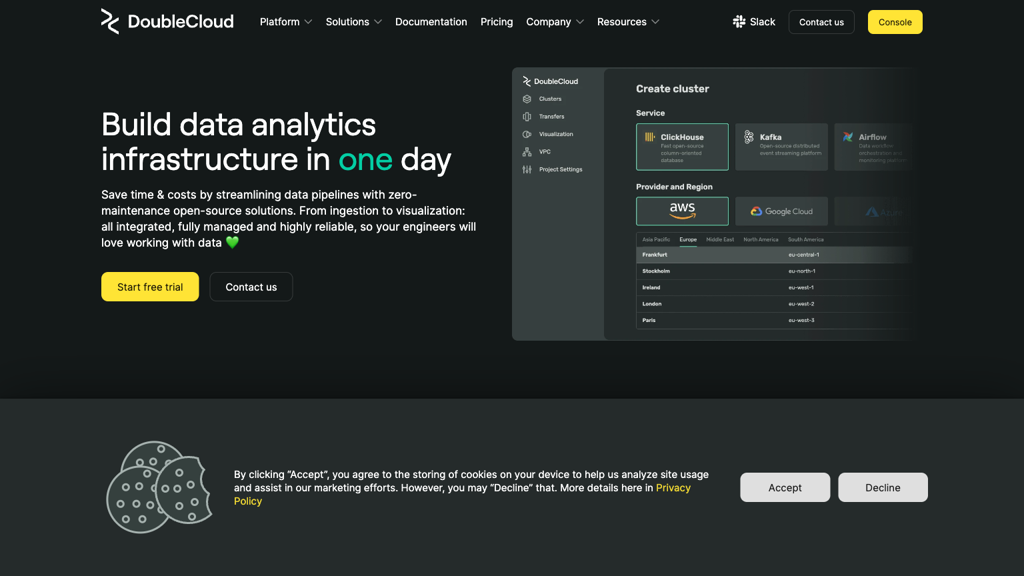Click the Transfers icon in sidebar
The width and height of the screenshot is (1024, 576).
(x=527, y=117)
